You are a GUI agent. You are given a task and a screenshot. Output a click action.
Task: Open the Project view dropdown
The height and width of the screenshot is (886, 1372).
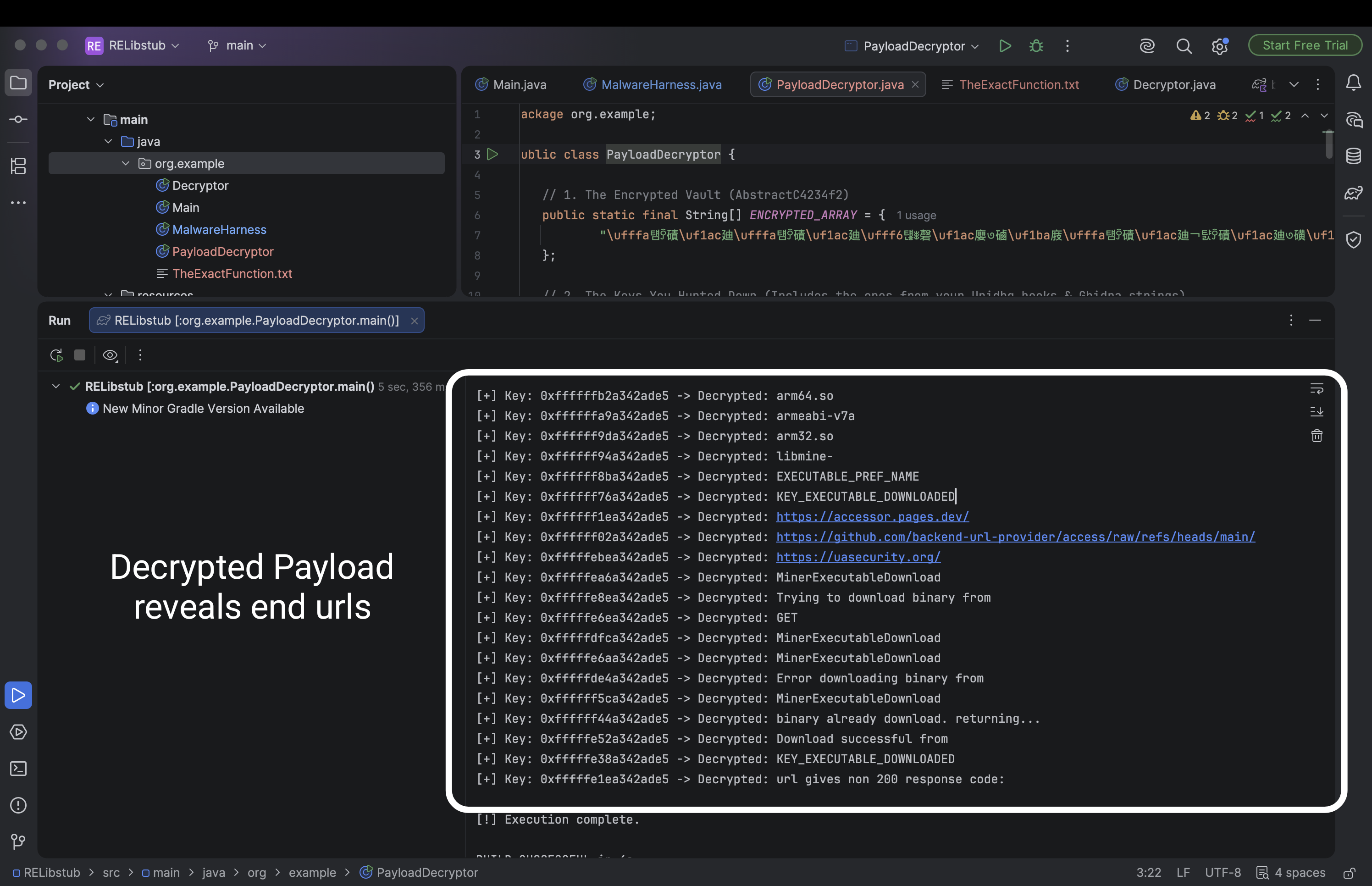tap(76, 84)
